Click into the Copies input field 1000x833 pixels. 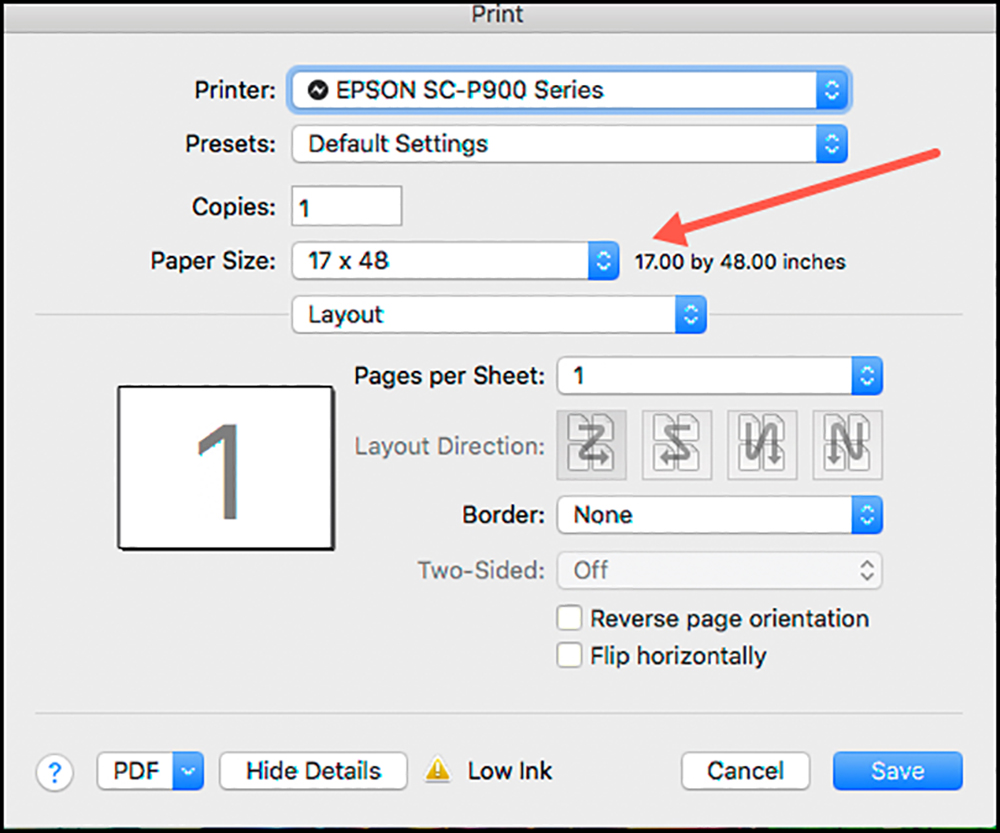[347, 206]
